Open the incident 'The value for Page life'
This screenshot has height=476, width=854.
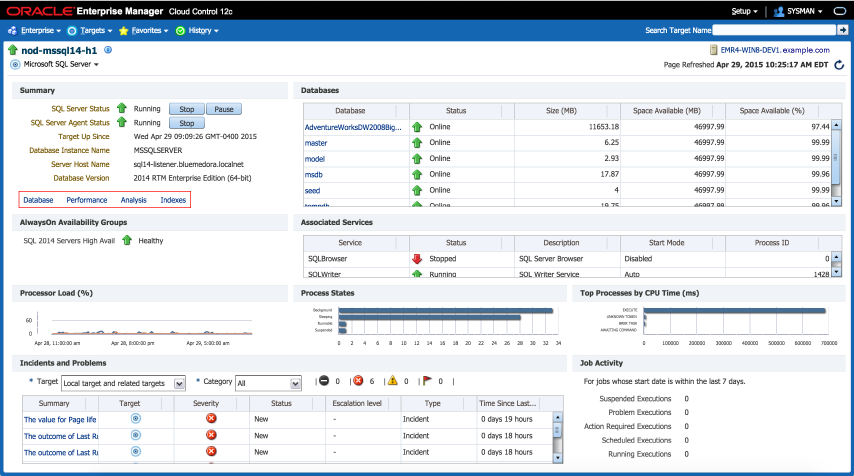click(60, 419)
